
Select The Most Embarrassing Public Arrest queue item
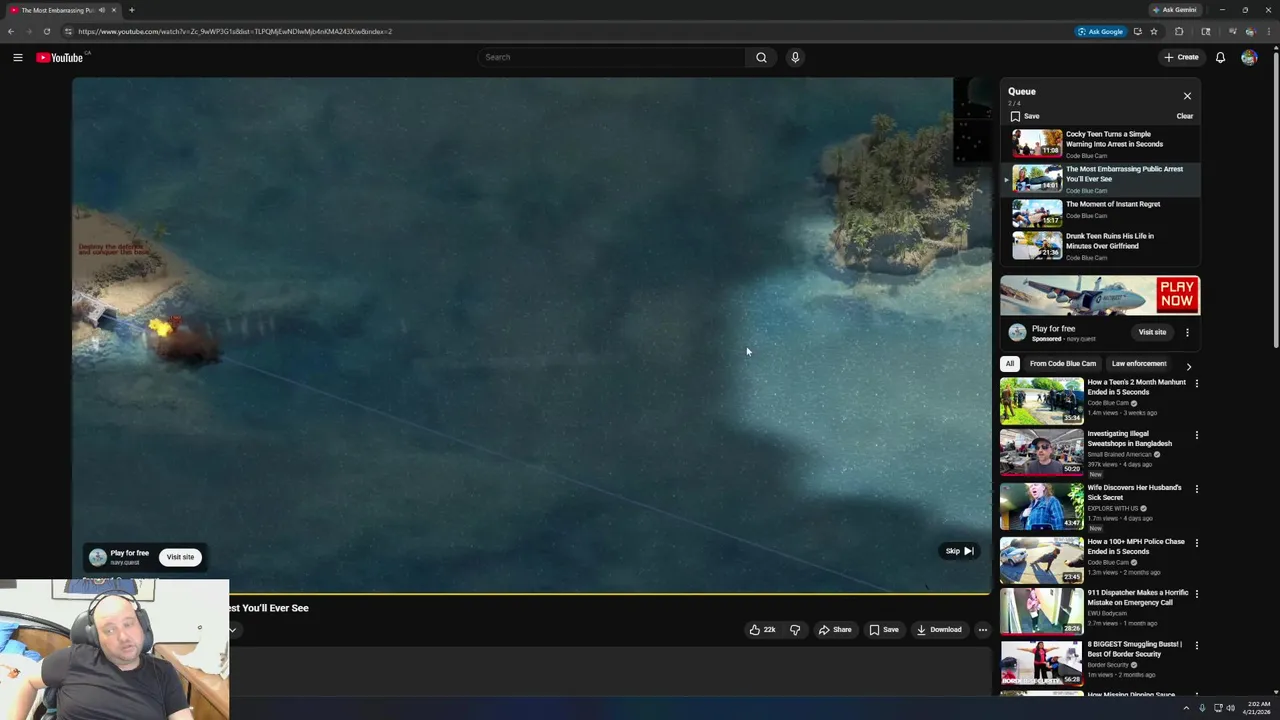(1100, 179)
